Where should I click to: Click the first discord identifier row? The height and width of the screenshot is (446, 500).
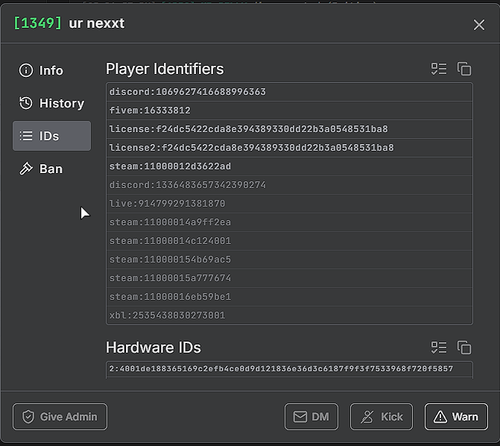pyautogui.click(x=289, y=92)
